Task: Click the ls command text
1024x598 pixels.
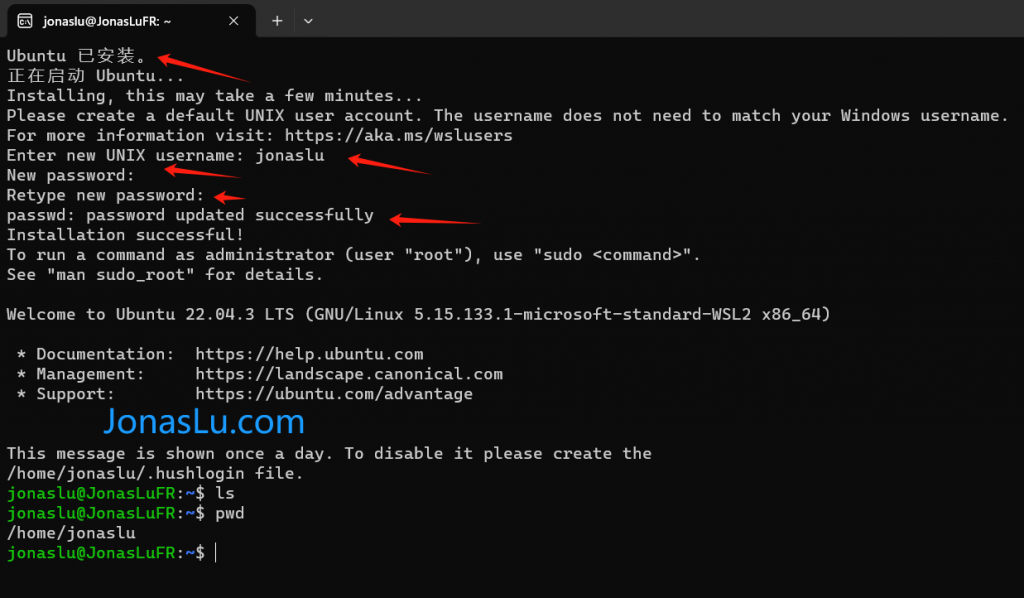Action: click(225, 493)
